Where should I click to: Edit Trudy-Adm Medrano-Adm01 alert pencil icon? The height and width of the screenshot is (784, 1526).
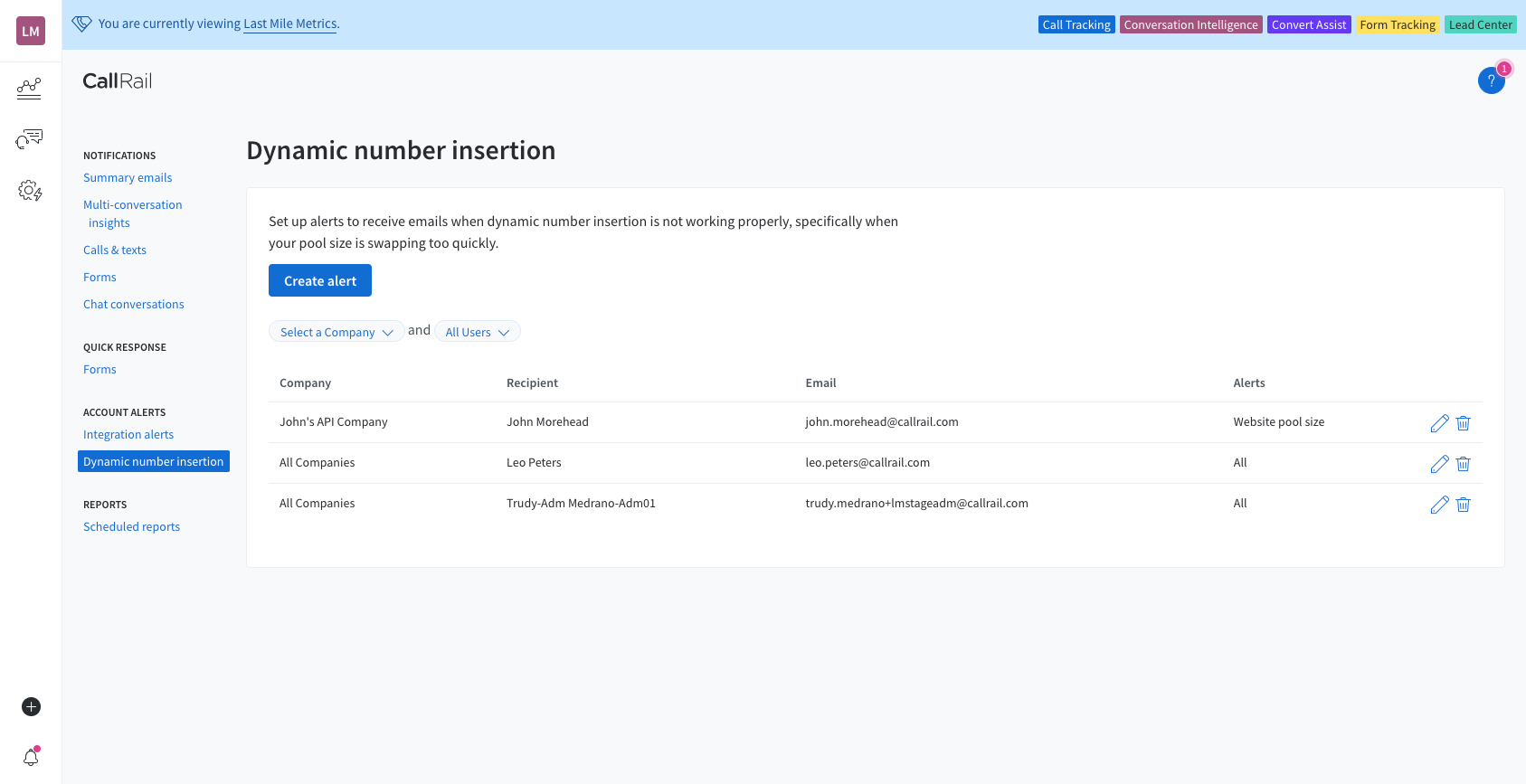click(1439, 505)
